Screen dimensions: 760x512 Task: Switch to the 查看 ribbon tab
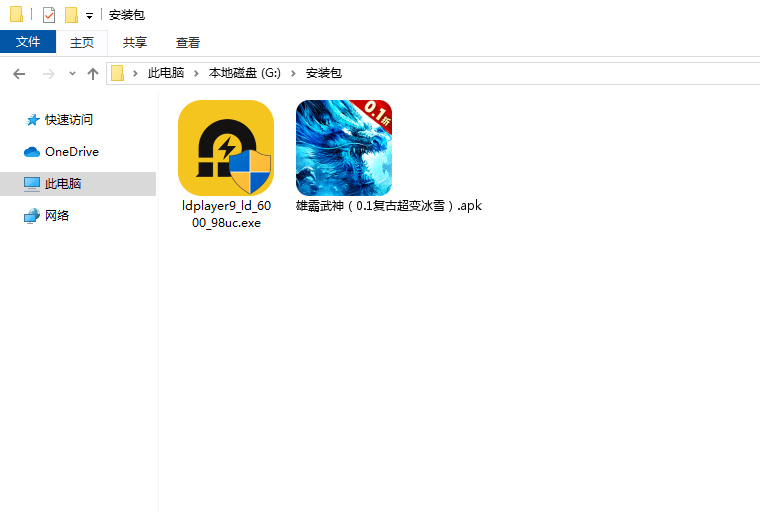(188, 42)
